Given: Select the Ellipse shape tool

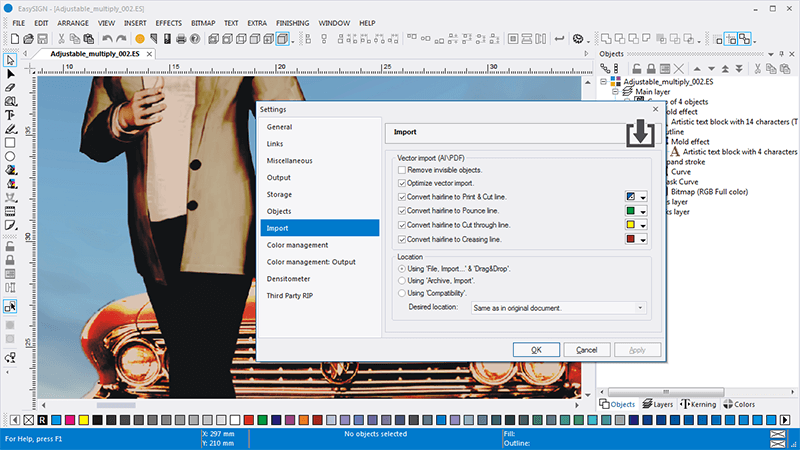Looking at the screenshot, I should point(10,157).
